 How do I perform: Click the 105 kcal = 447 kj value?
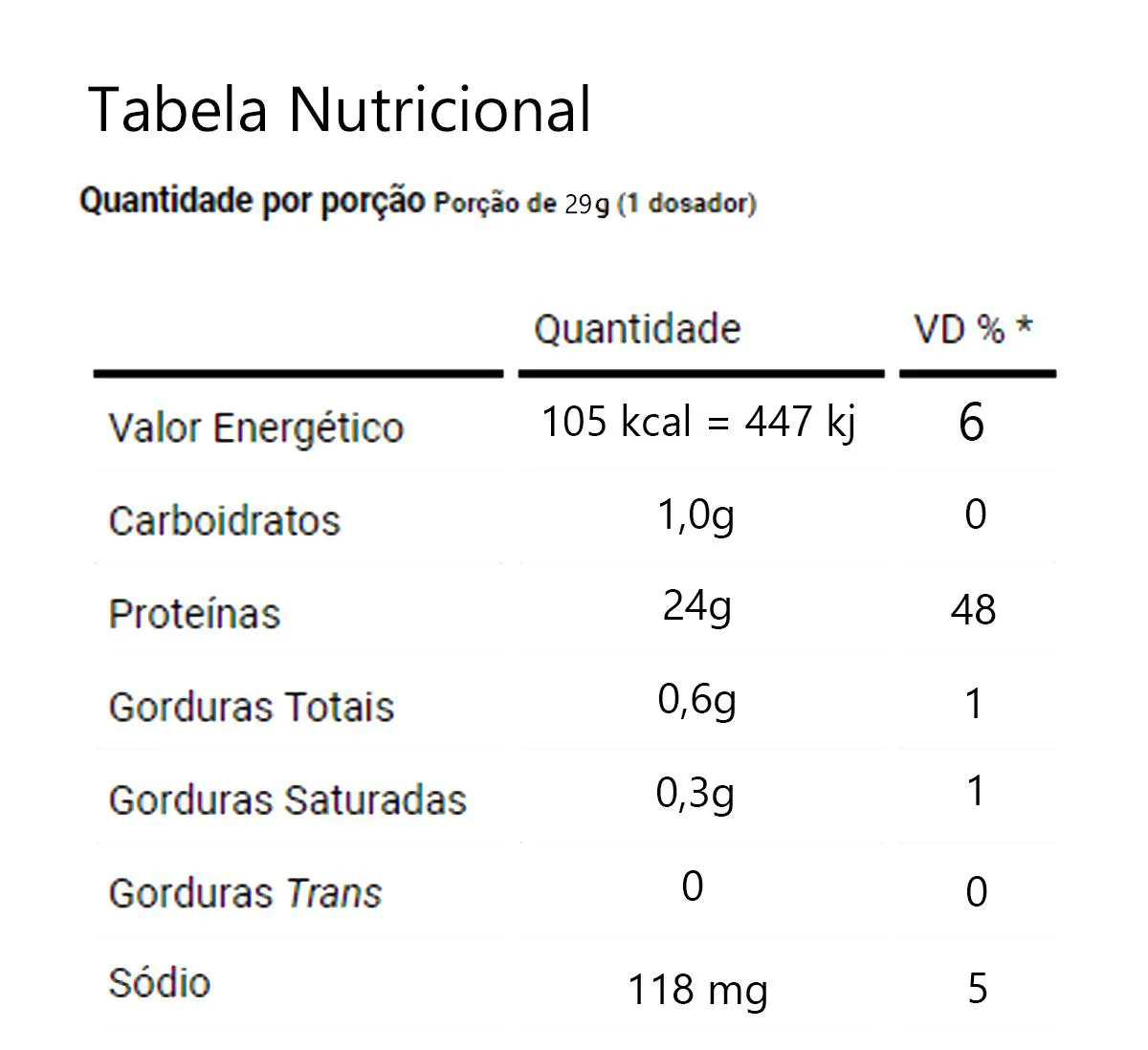pos(699,421)
